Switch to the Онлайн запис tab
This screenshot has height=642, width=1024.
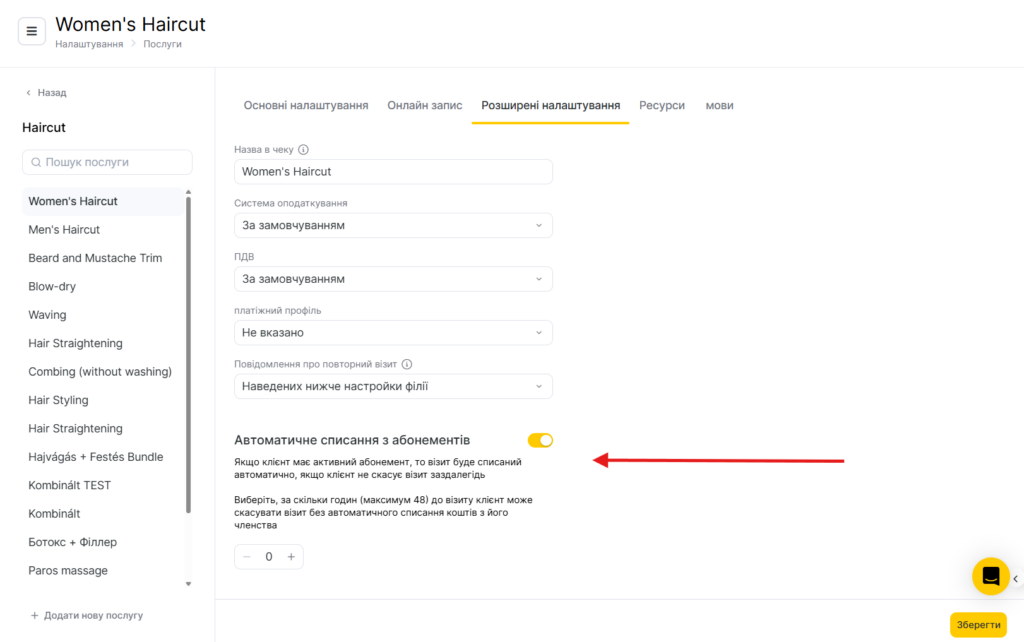coord(424,105)
